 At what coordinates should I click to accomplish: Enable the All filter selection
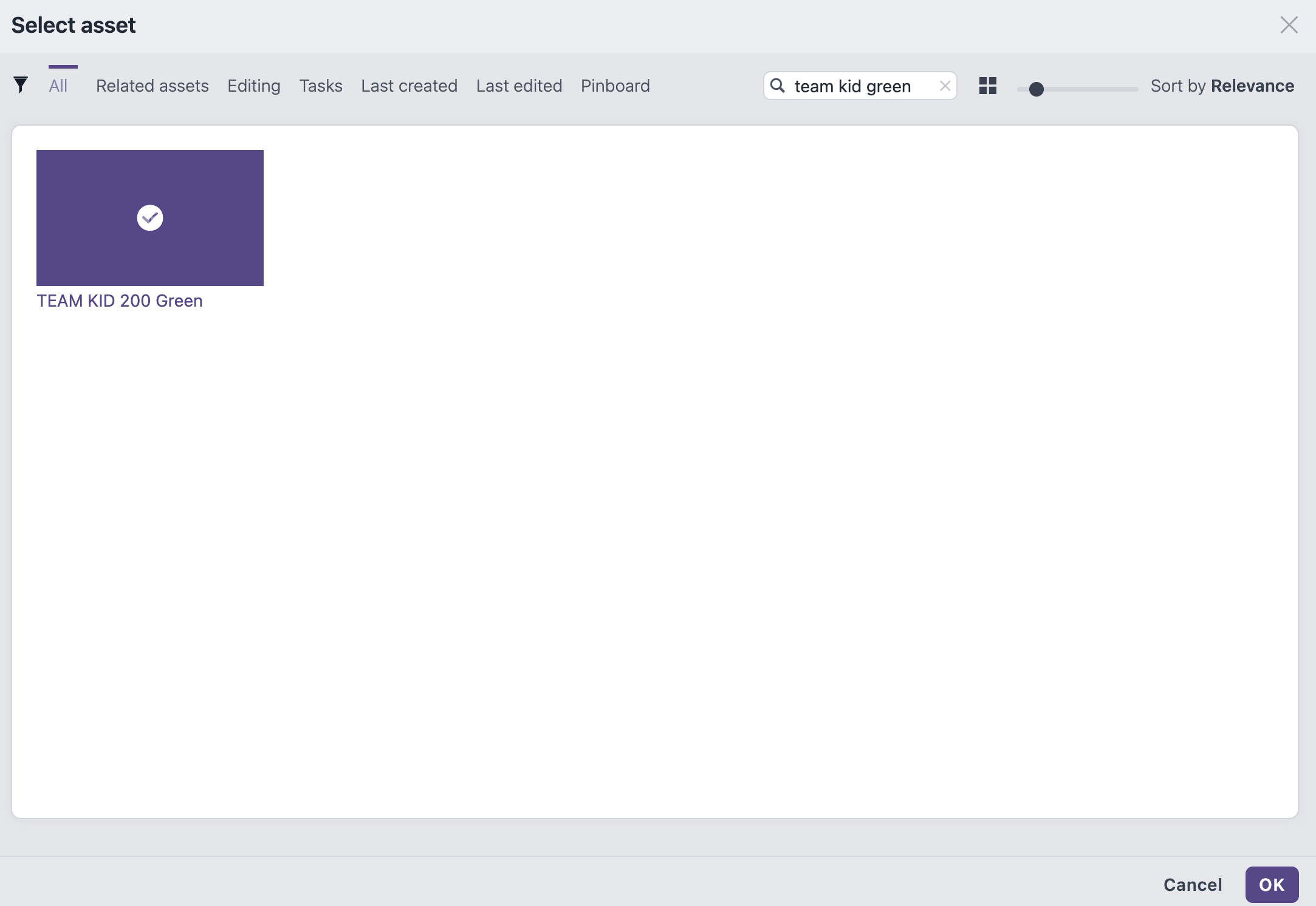click(x=59, y=86)
